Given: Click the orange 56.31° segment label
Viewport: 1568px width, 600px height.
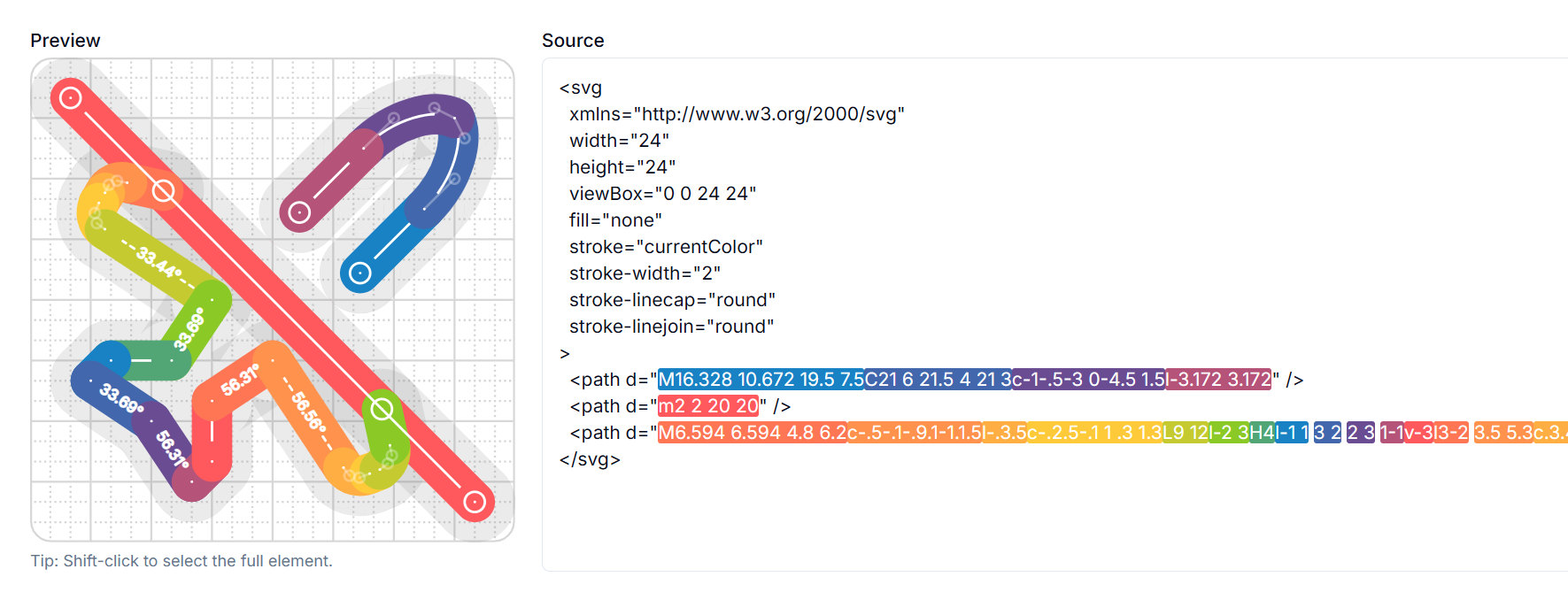Looking at the screenshot, I should (239, 380).
